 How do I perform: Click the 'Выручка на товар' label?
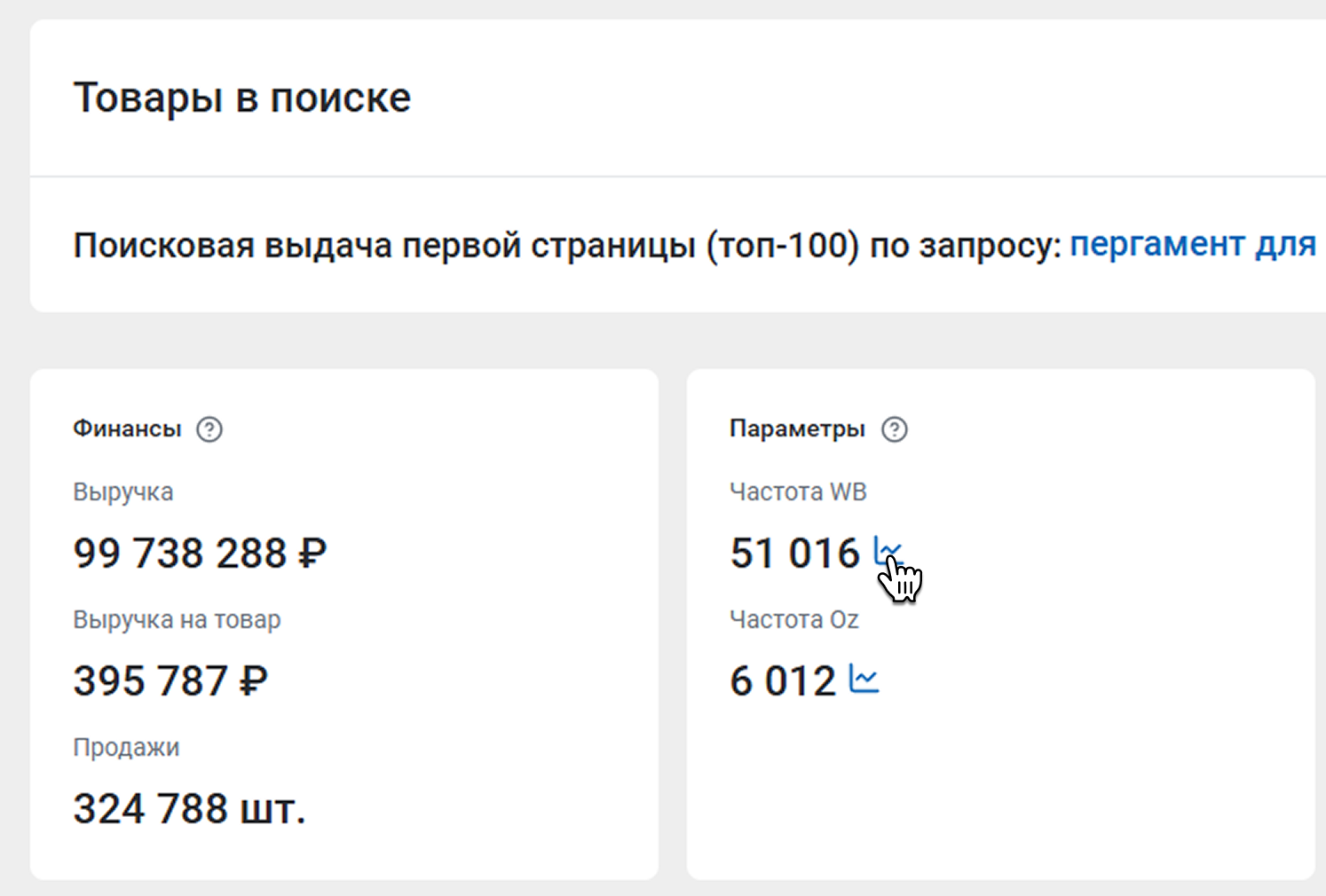(x=177, y=620)
